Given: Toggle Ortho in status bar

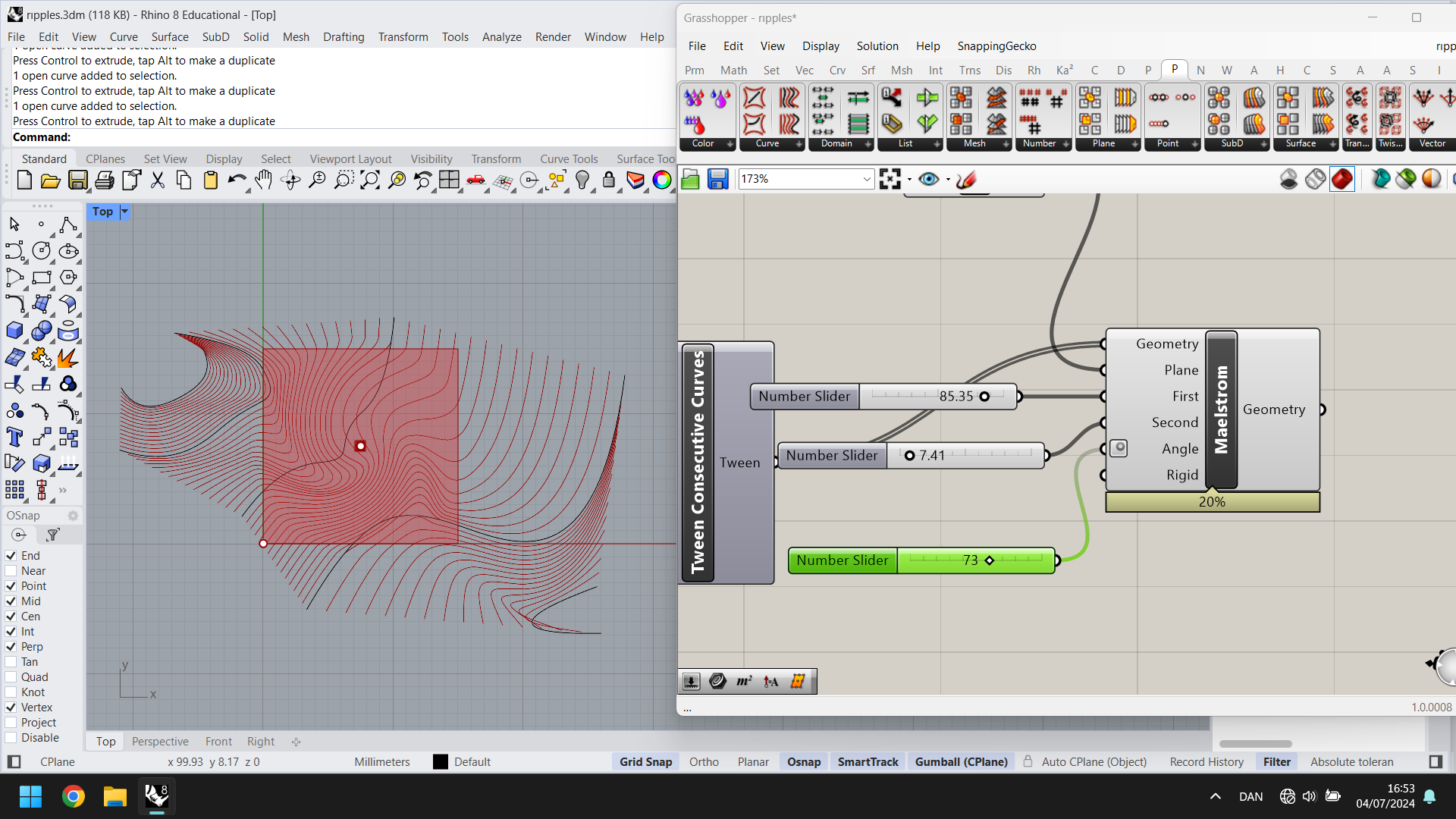Looking at the screenshot, I should tap(704, 762).
